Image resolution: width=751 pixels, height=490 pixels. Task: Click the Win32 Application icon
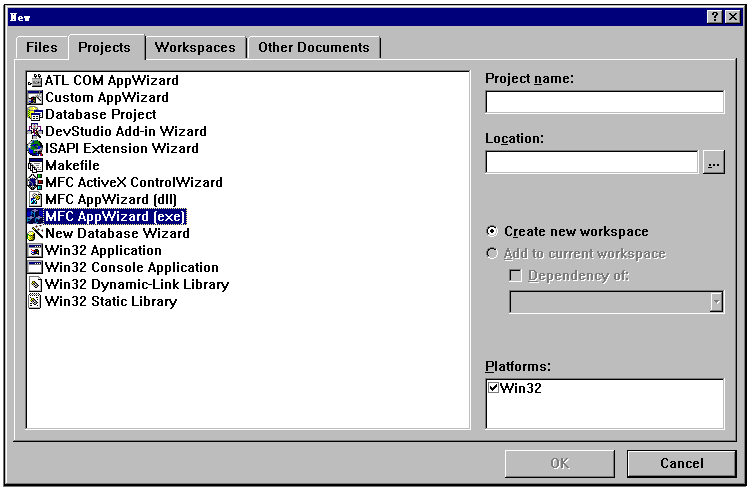pos(35,251)
